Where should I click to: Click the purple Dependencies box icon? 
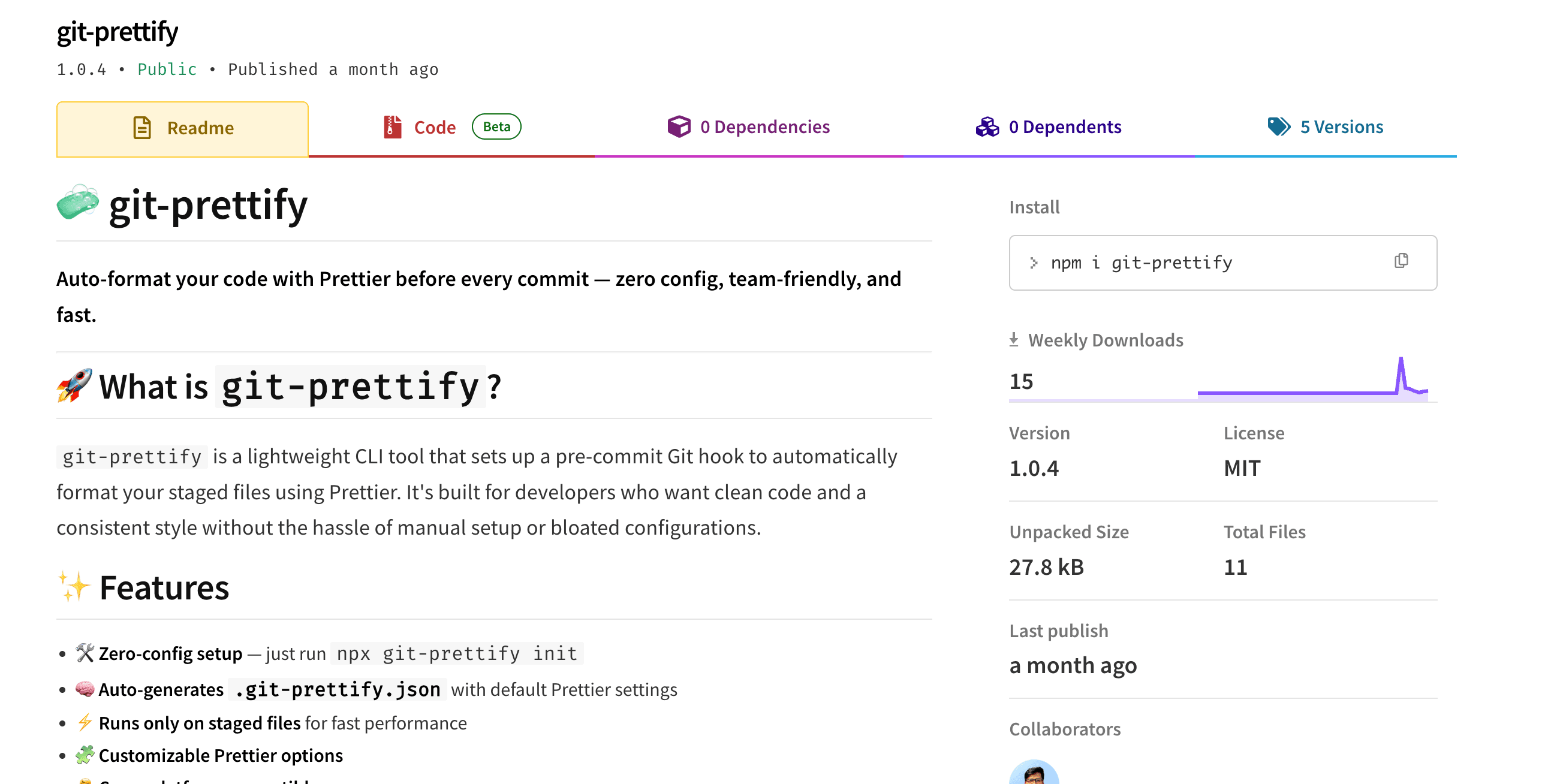click(x=679, y=126)
